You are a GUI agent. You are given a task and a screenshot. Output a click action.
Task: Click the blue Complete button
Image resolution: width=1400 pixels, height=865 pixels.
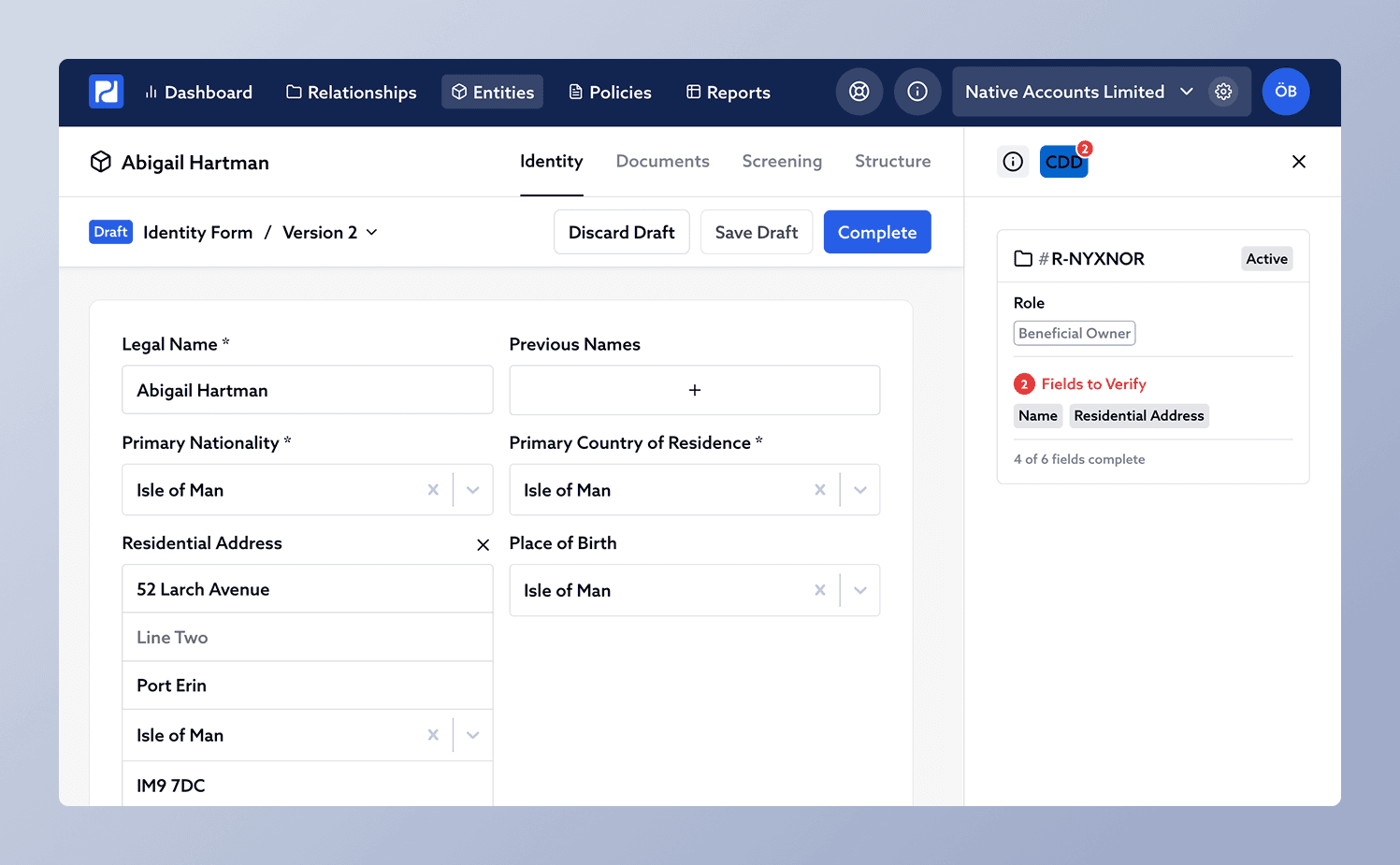pyautogui.click(x=877, y=232)
